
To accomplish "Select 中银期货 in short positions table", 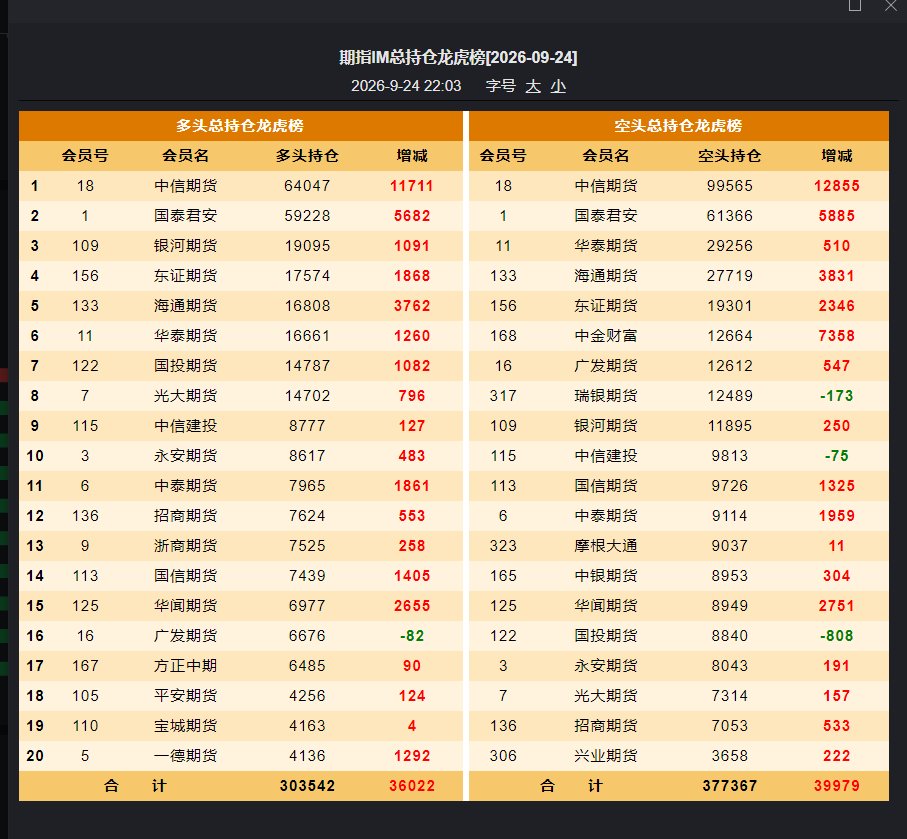I will click(x=606, y=576).
